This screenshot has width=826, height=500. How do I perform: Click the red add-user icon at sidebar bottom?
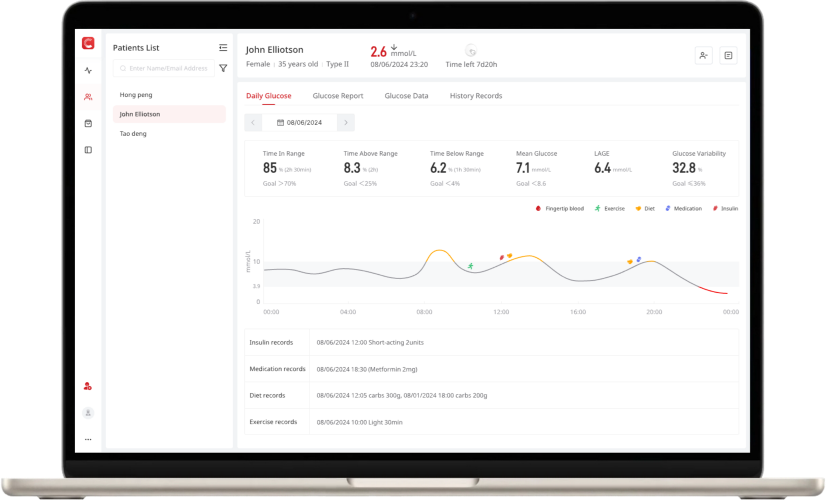(88, 386)
